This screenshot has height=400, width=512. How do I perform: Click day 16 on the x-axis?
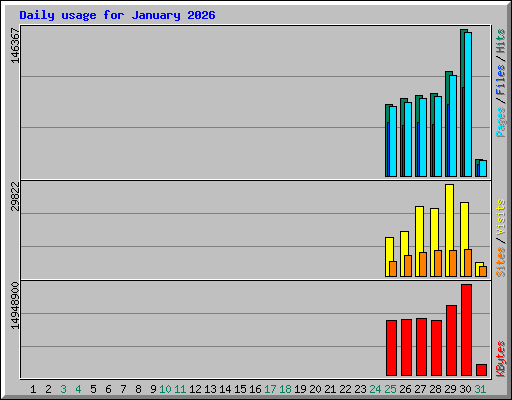point(255,389)
